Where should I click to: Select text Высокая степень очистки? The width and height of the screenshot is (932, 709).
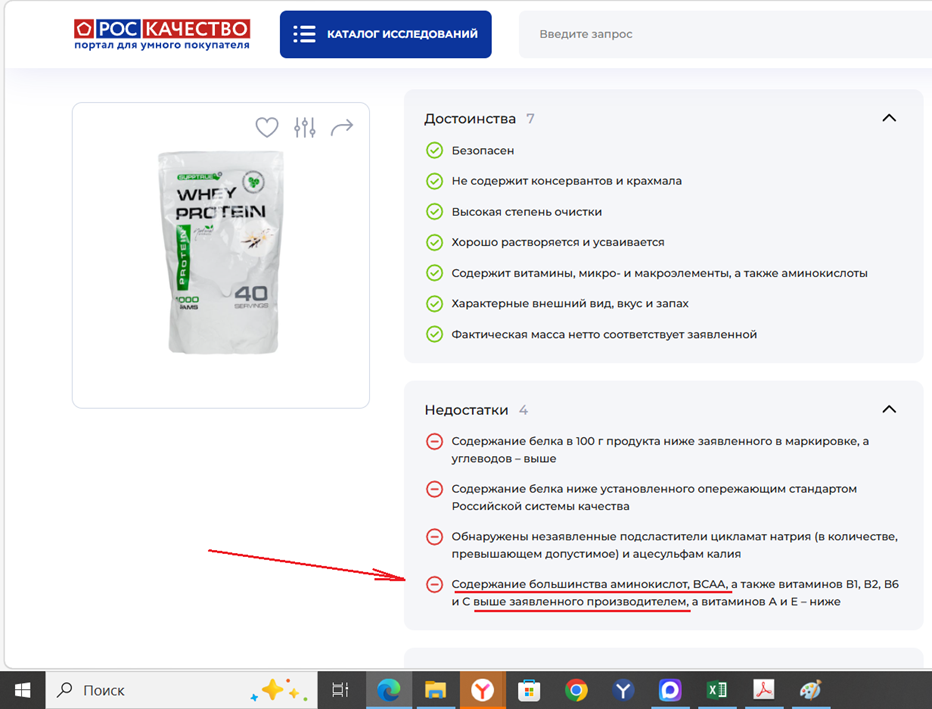(x=527, y=212)
